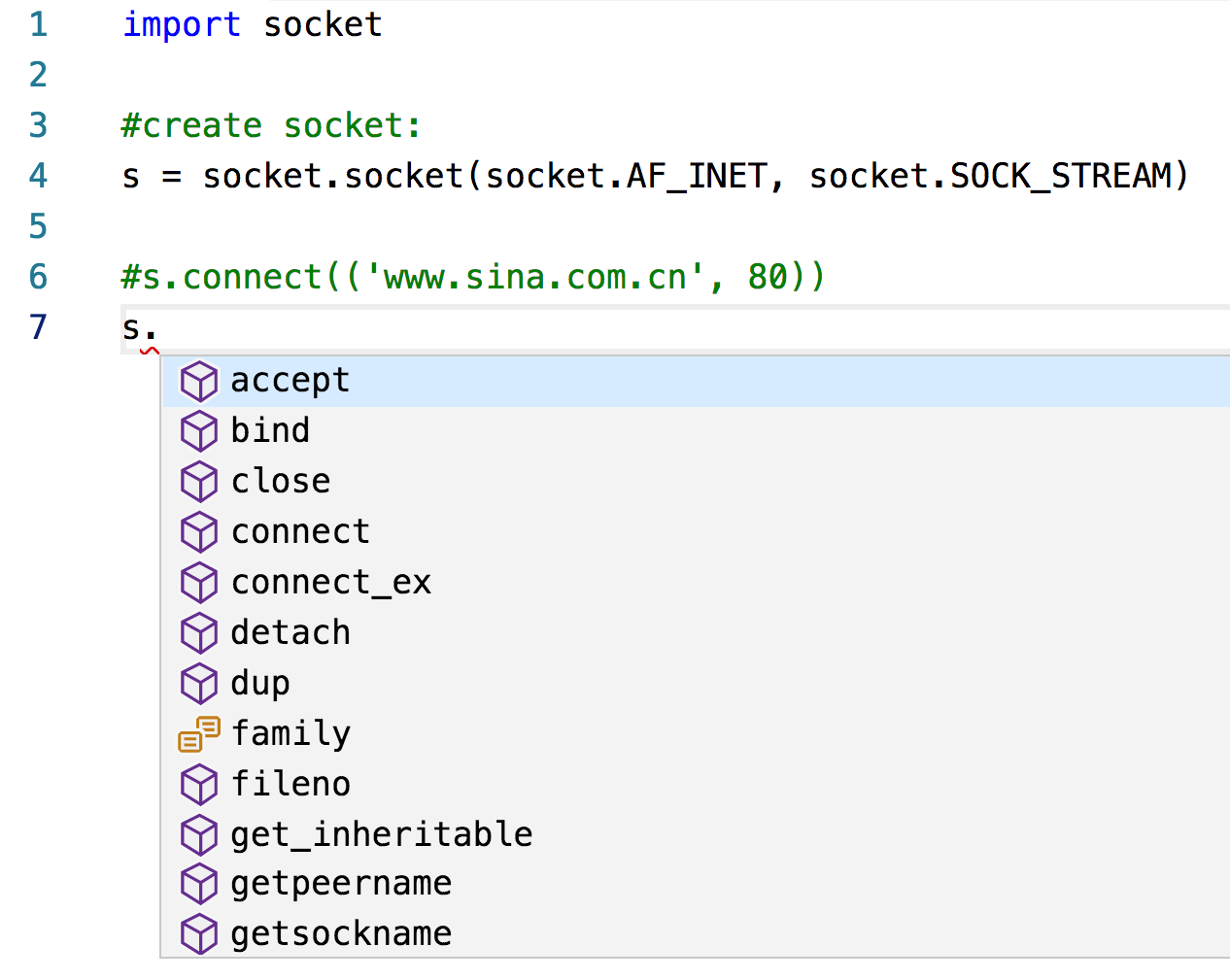Click the cube icon beside fileno
This screenshot has height=980, width=1230.
point(199,785)
